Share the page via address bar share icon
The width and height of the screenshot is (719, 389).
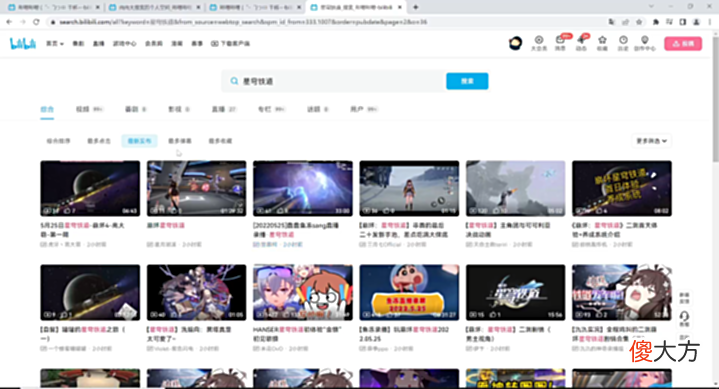pos(625,22)
